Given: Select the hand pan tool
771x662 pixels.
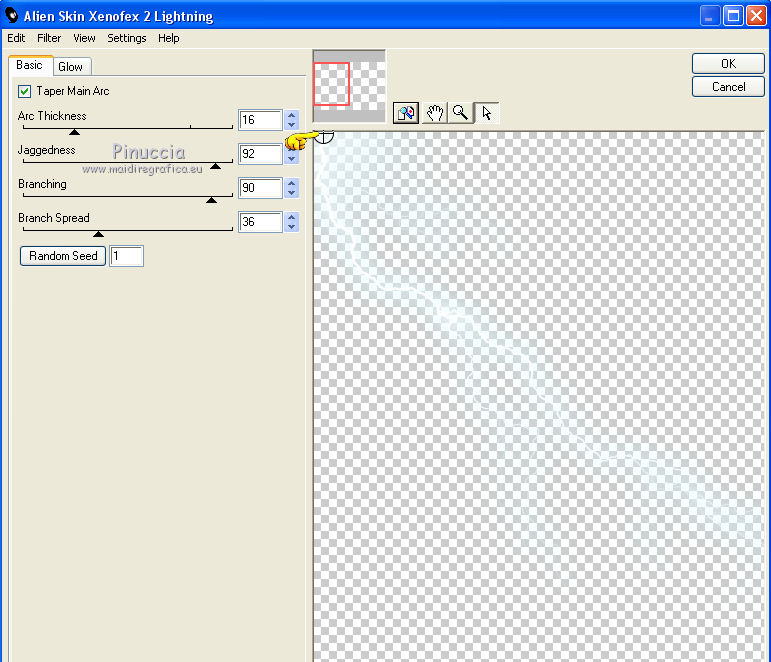Looking at the screenshot, I should [x=435, y=113].
